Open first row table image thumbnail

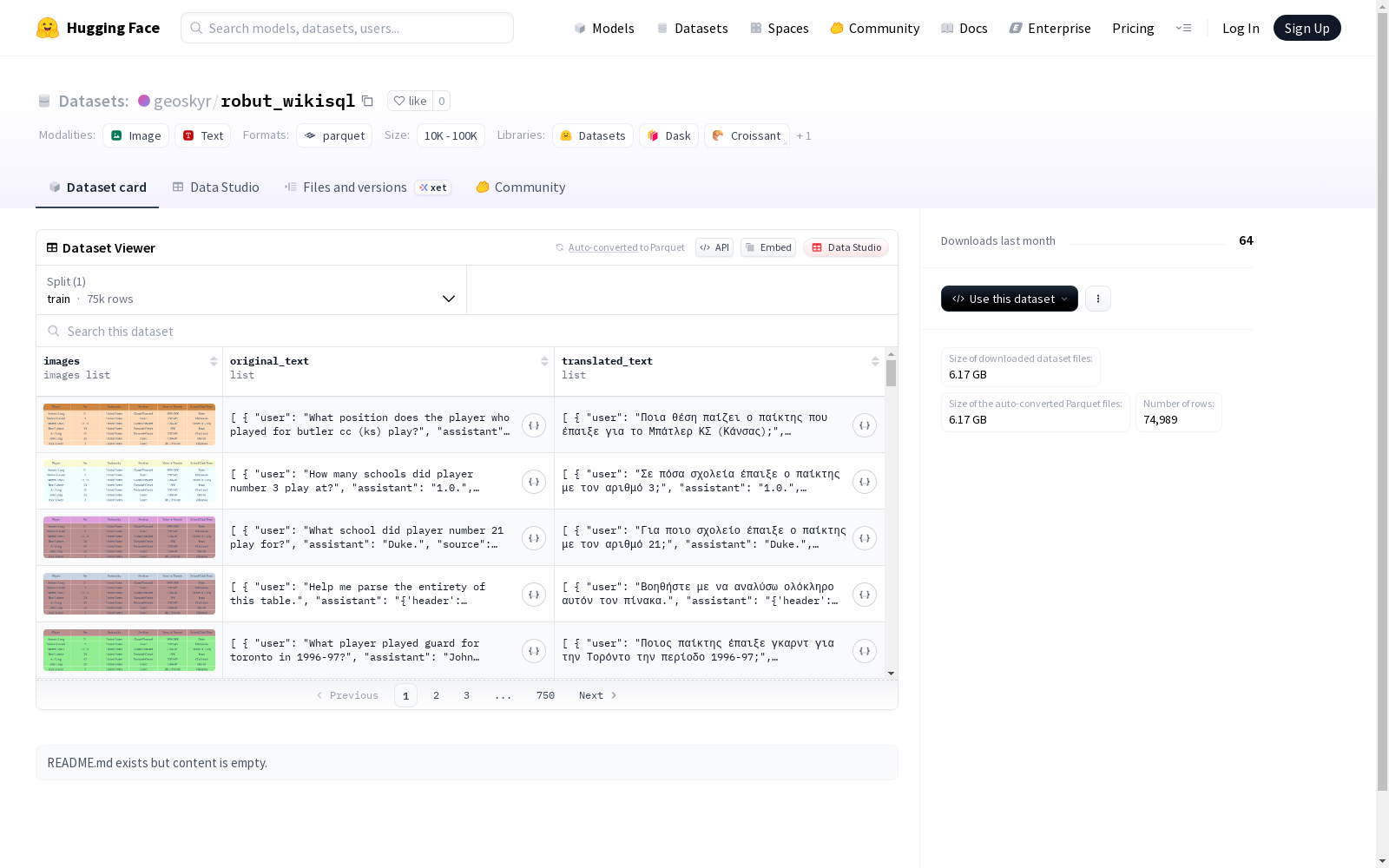coord(129,424)
